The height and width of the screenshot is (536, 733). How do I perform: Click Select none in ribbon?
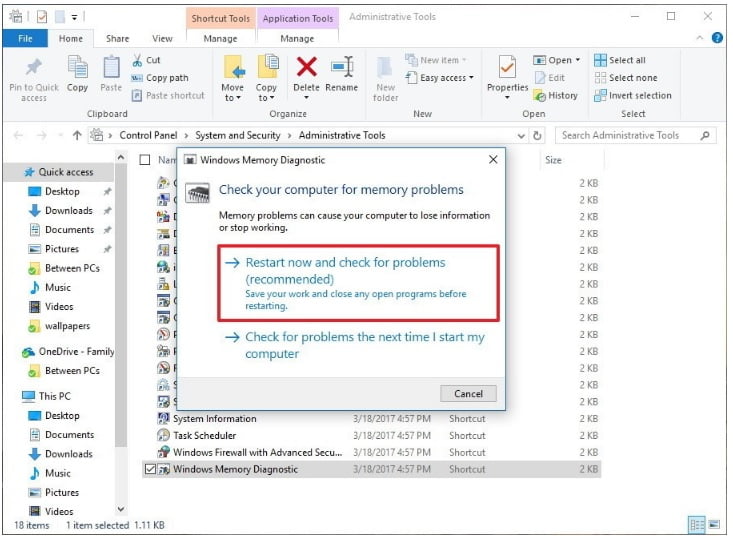625,78
